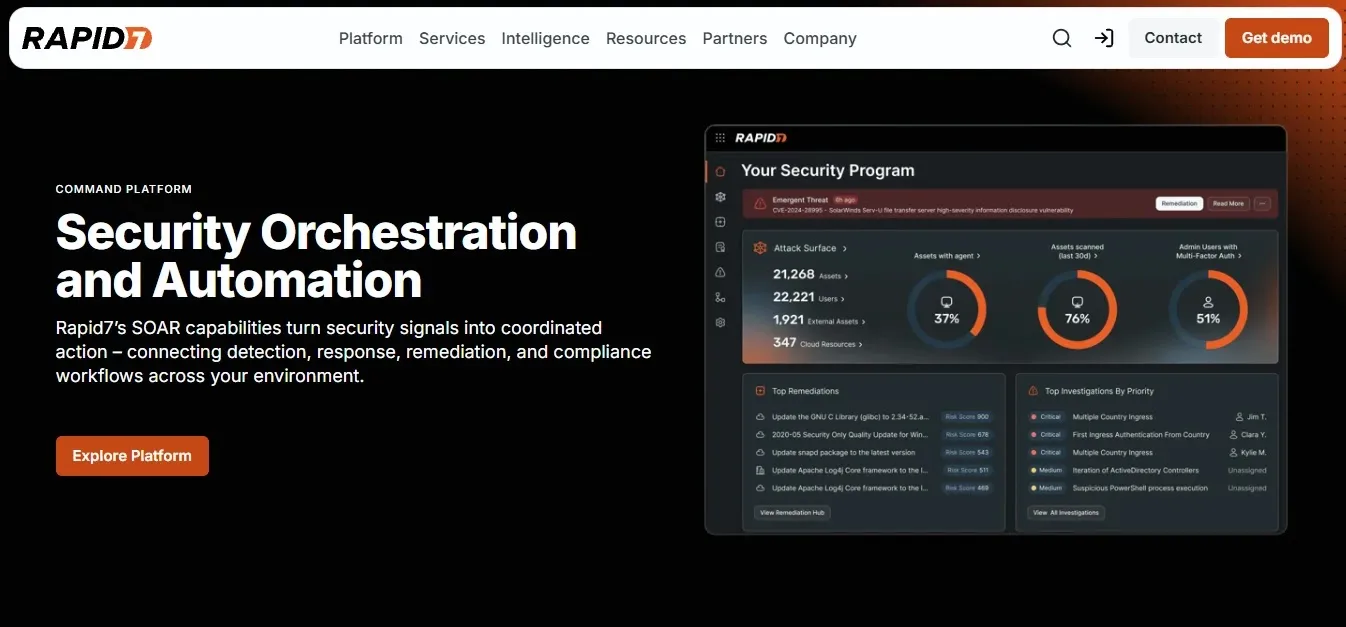Open the Resources menu

[x=646, y=38]
